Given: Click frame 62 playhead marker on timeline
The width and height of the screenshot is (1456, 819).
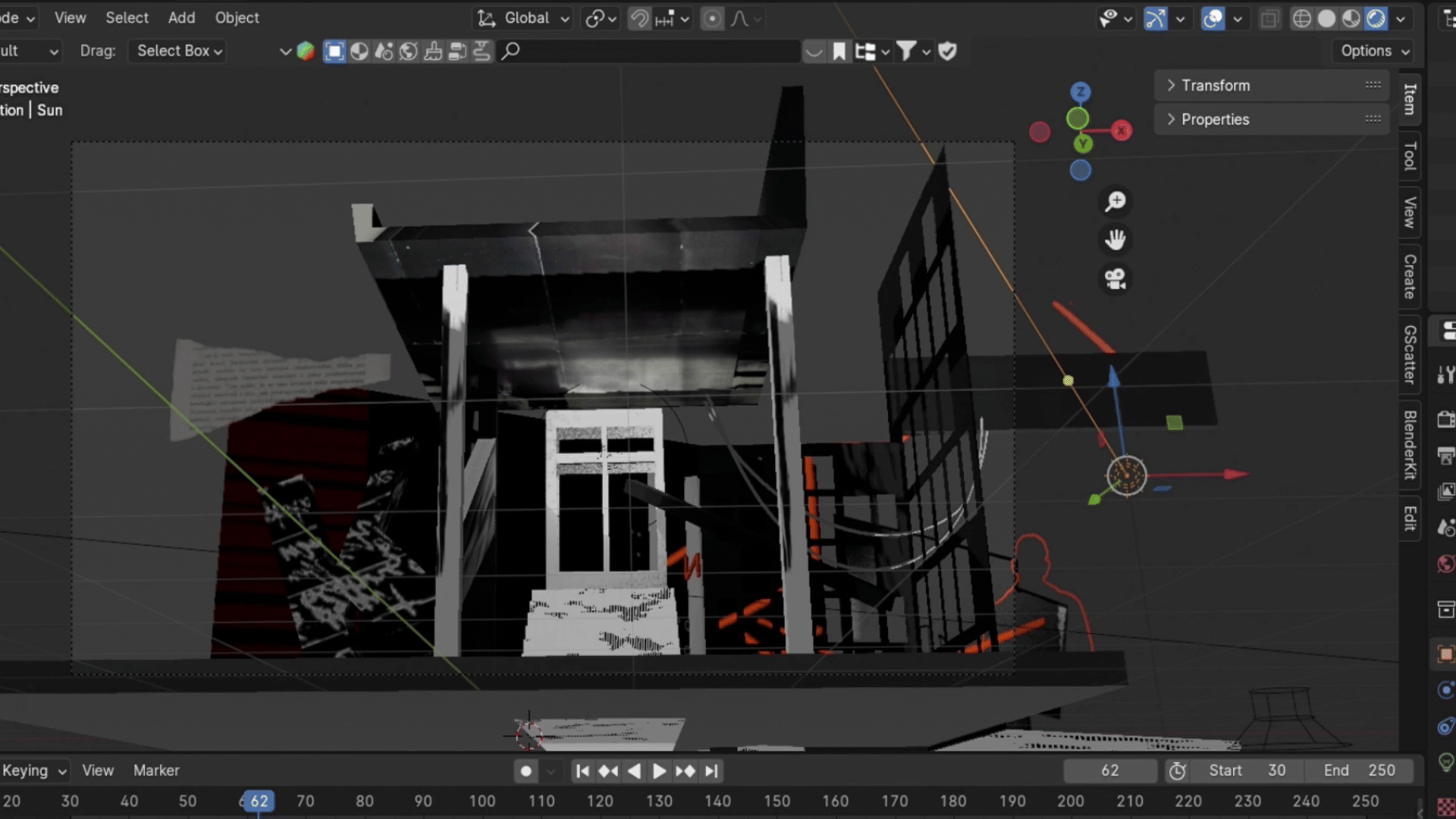Looking at the screenshot, I should pos(259,801).
